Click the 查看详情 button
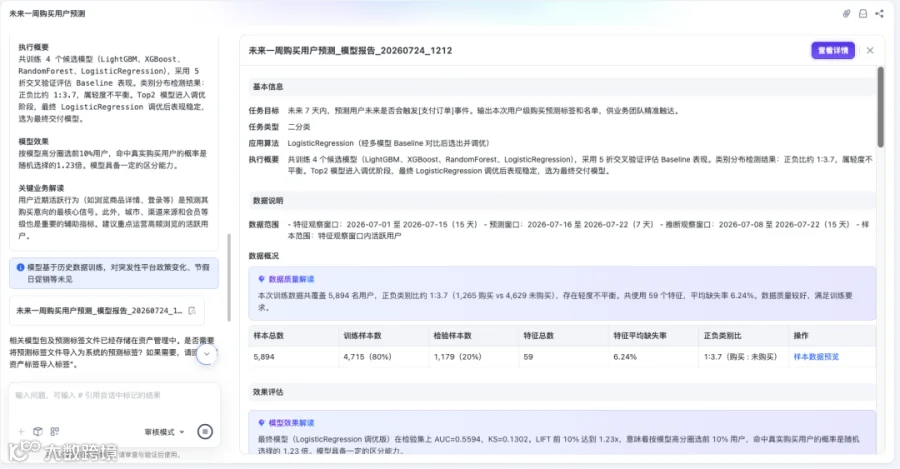The height and width of the screenshot is (469, 900). click(x=833, y=51)
